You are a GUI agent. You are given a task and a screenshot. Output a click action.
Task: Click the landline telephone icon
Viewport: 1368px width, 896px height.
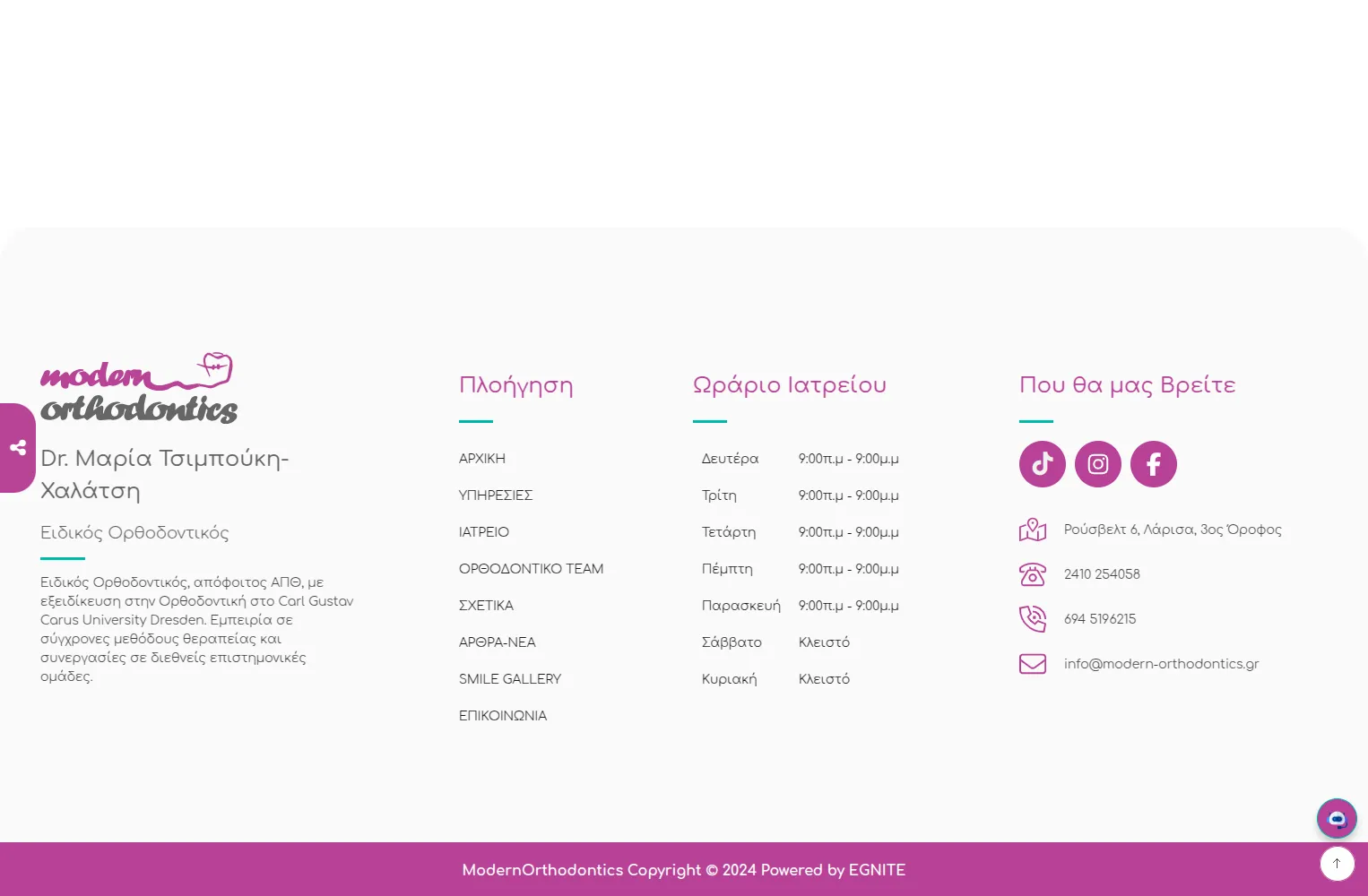tap(1033, 574)
